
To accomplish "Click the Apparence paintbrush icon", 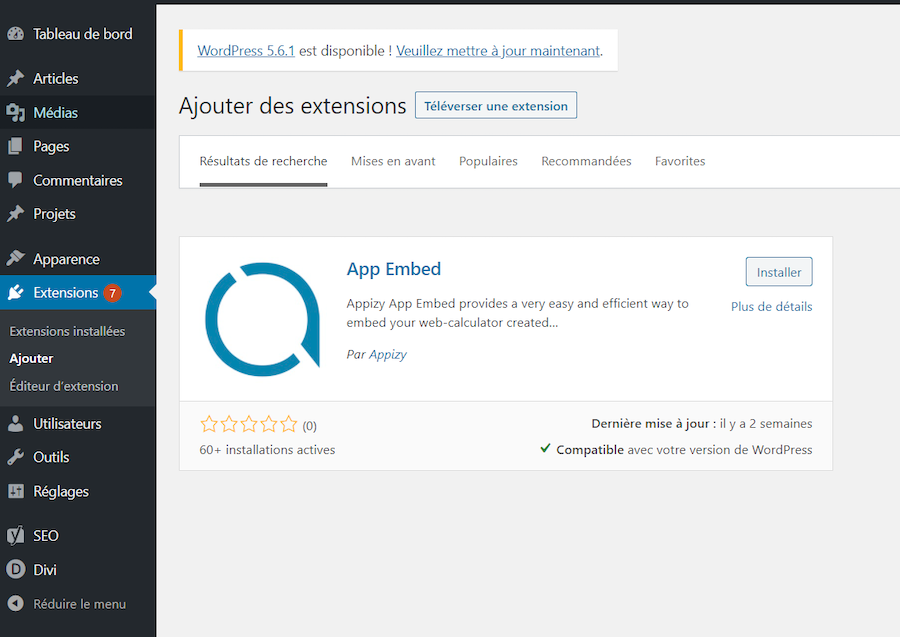I will pyautogui.click(x=15, y=259).
